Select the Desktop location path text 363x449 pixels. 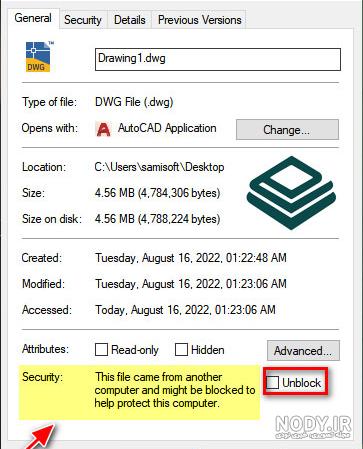tap(159, 167)
